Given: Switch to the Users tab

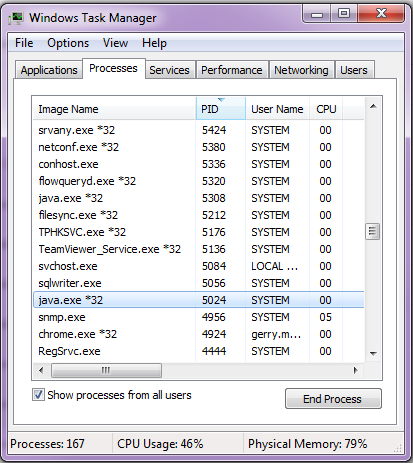Looking at the screenshot, I should point(354,70).
